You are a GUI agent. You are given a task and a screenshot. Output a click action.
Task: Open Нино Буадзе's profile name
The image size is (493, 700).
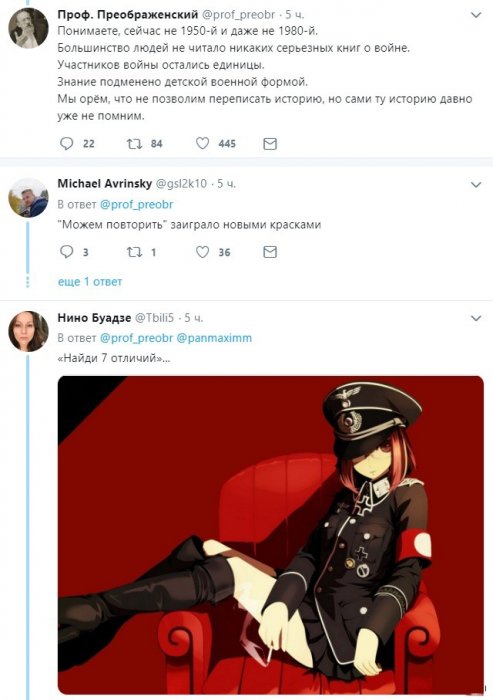(94, 317)
